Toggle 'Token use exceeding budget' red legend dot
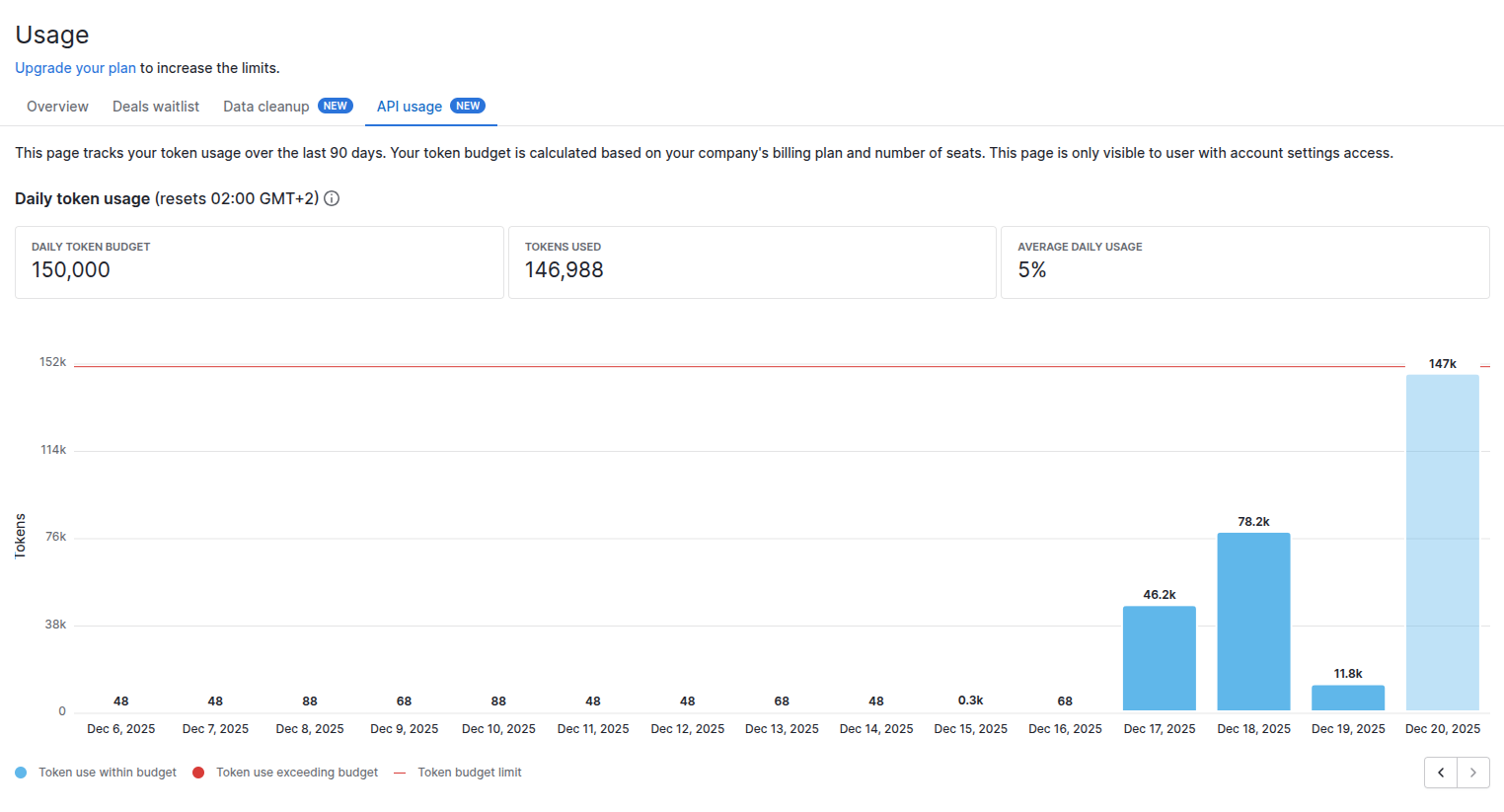The height and width of the screenshot is (812, 1504). pyautogui.click(x=198, y=773)
